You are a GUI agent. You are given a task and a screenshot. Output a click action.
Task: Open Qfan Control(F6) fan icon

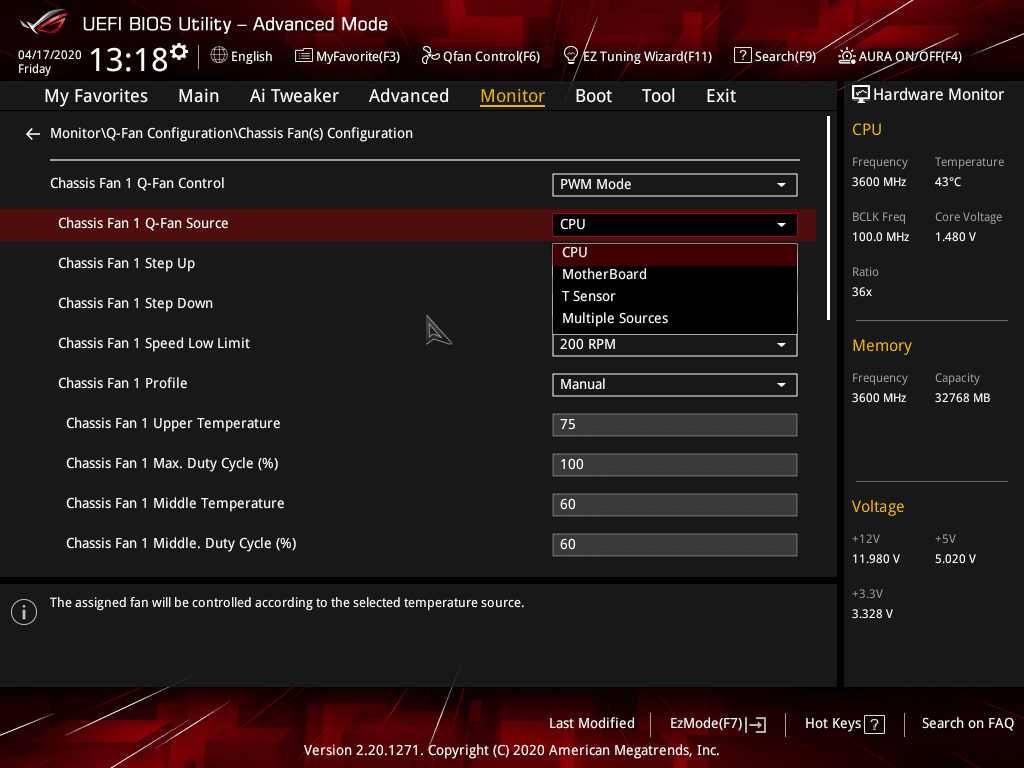[x=430, y=56]
